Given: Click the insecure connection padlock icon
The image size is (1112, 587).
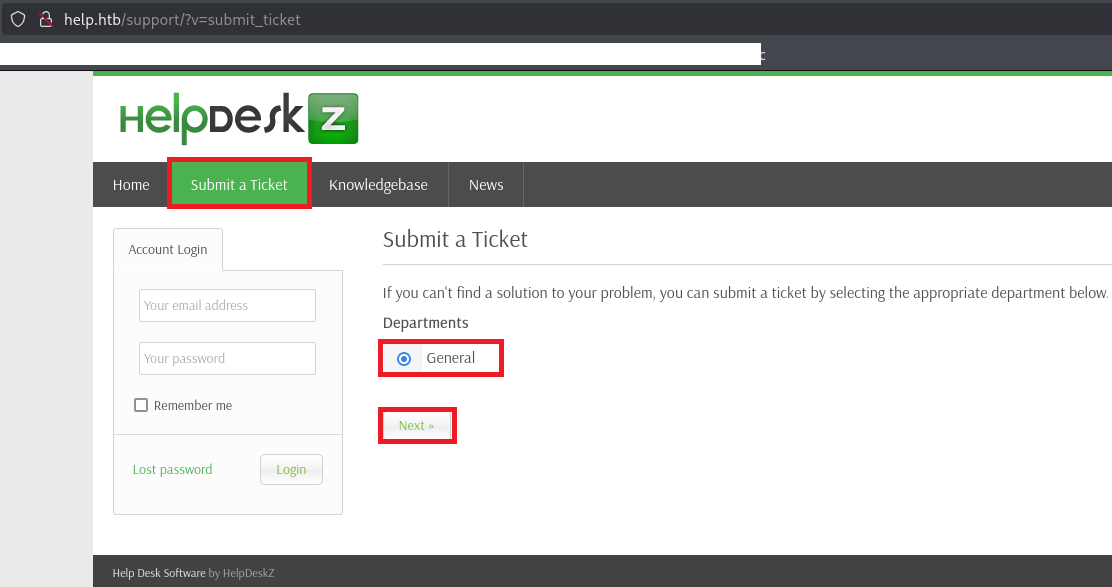Looking at the screenshot, I should pos(45,19).
